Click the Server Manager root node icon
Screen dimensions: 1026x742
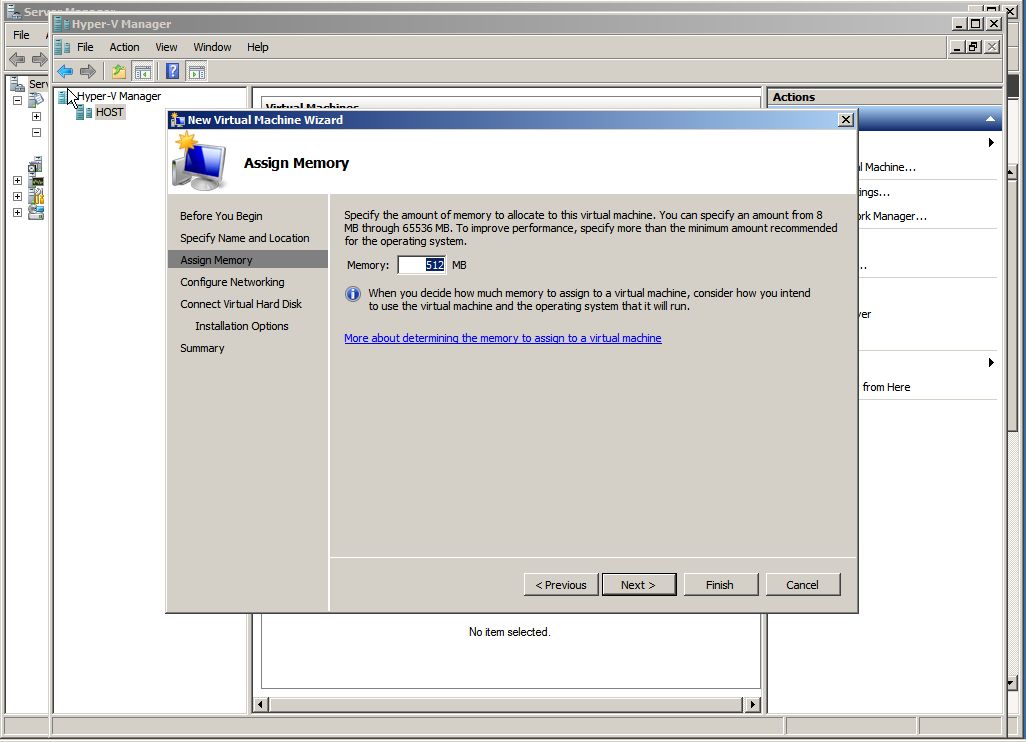point(18,84)
